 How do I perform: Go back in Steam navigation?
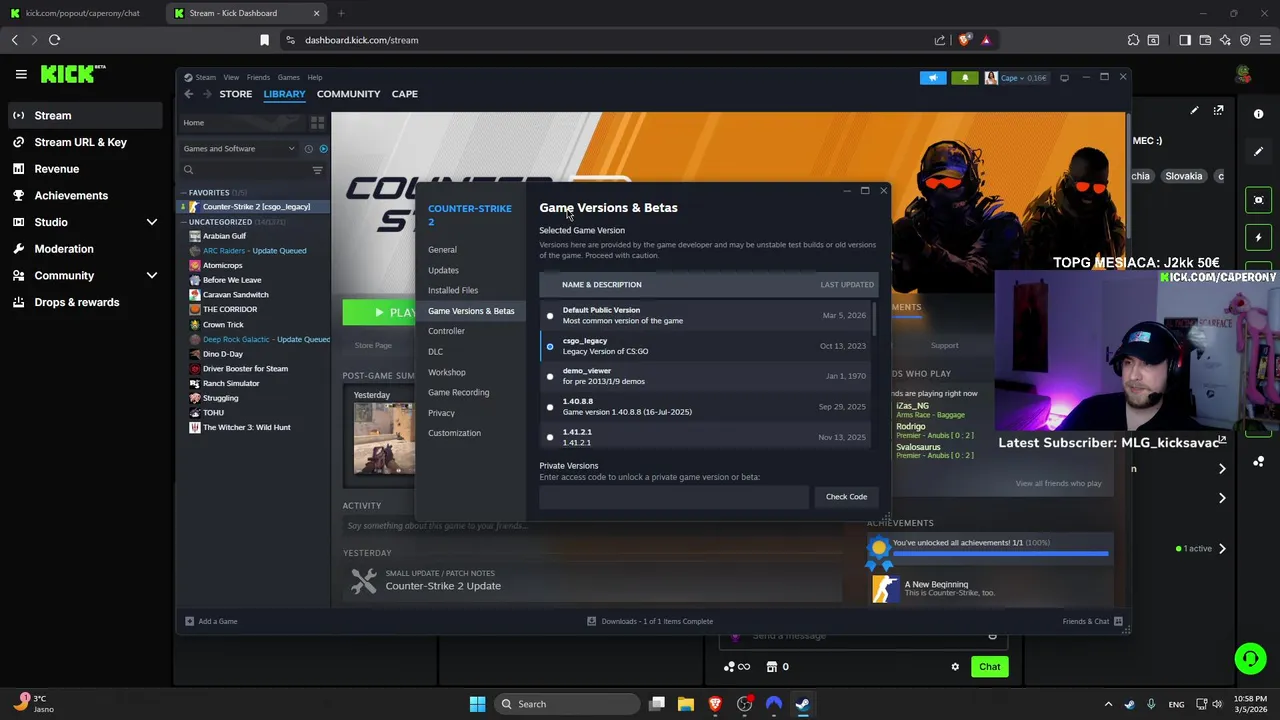pos(188,94)
